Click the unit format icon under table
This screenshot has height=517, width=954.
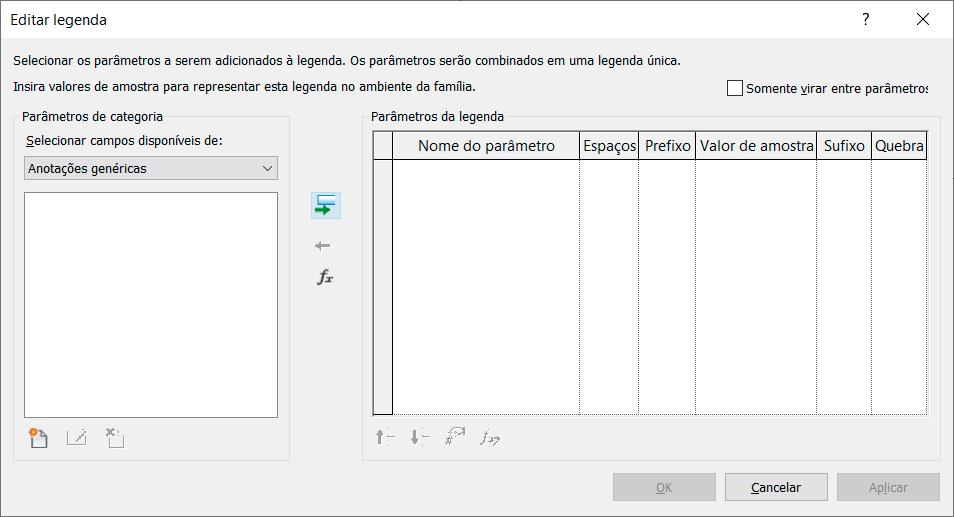pos(455,437)
